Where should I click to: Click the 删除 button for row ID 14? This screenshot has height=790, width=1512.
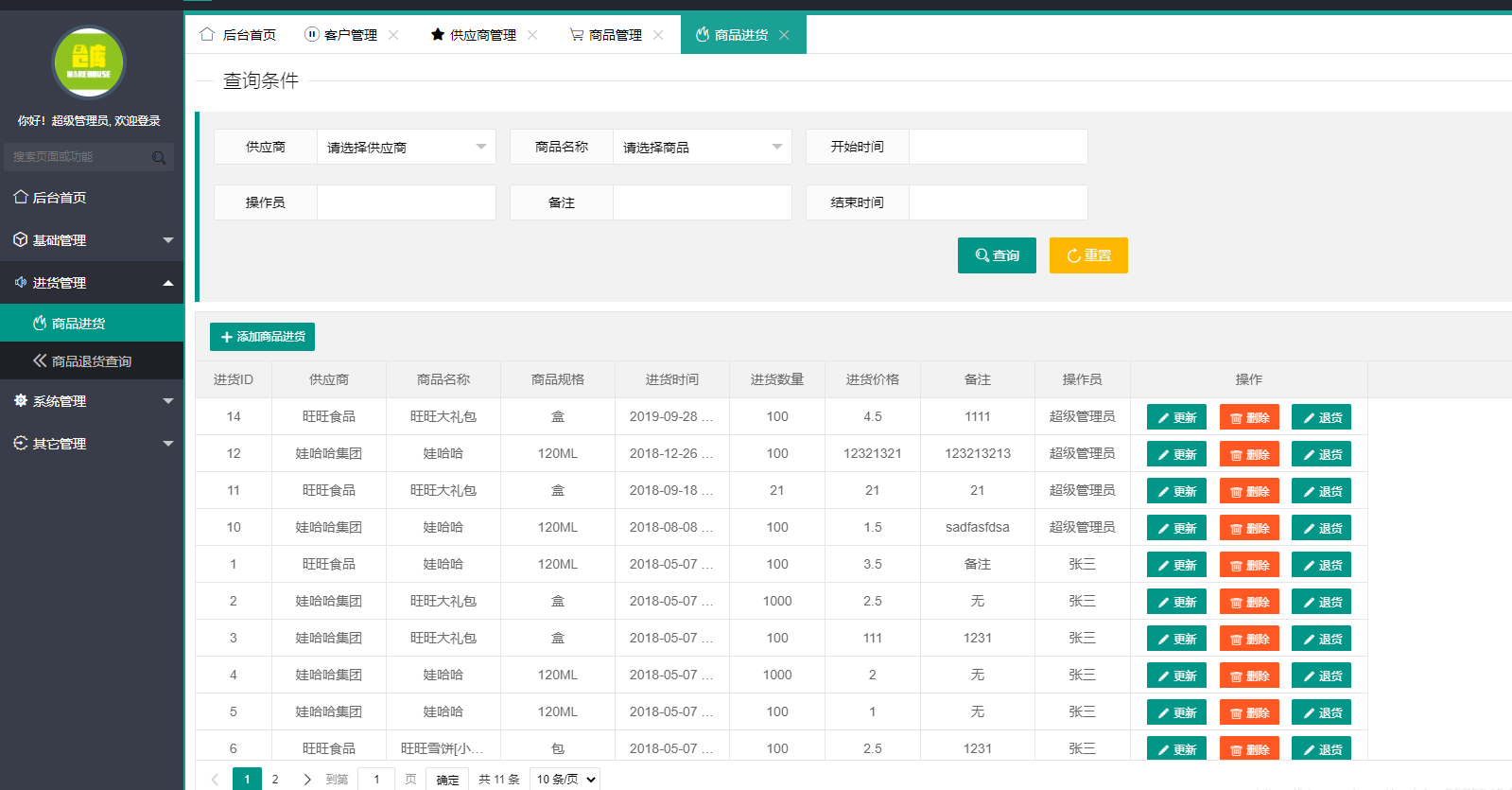tap(1249, 417)
